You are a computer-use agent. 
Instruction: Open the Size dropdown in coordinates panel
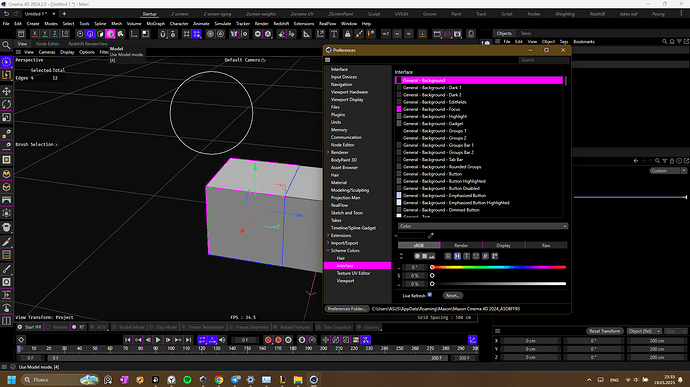tap(675, 331)
